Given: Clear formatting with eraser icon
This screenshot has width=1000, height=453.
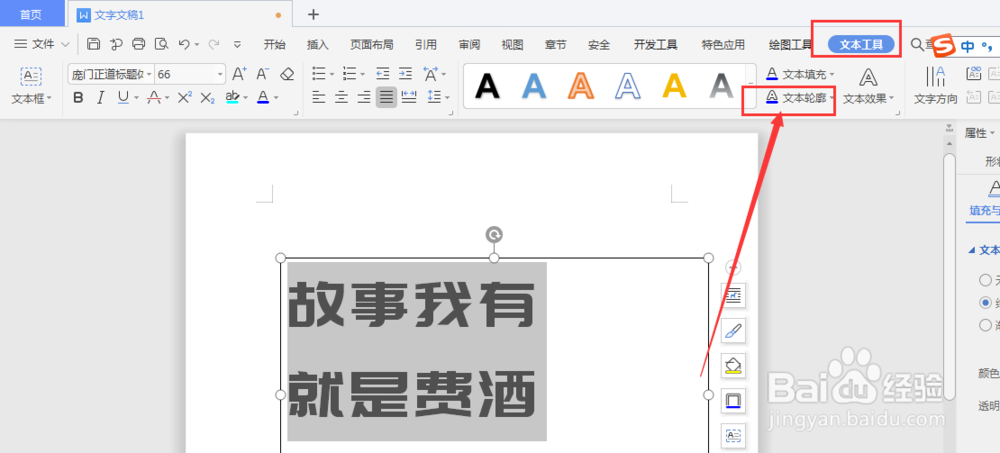Looking at the screenshot, I should click(x=287, y=74).
